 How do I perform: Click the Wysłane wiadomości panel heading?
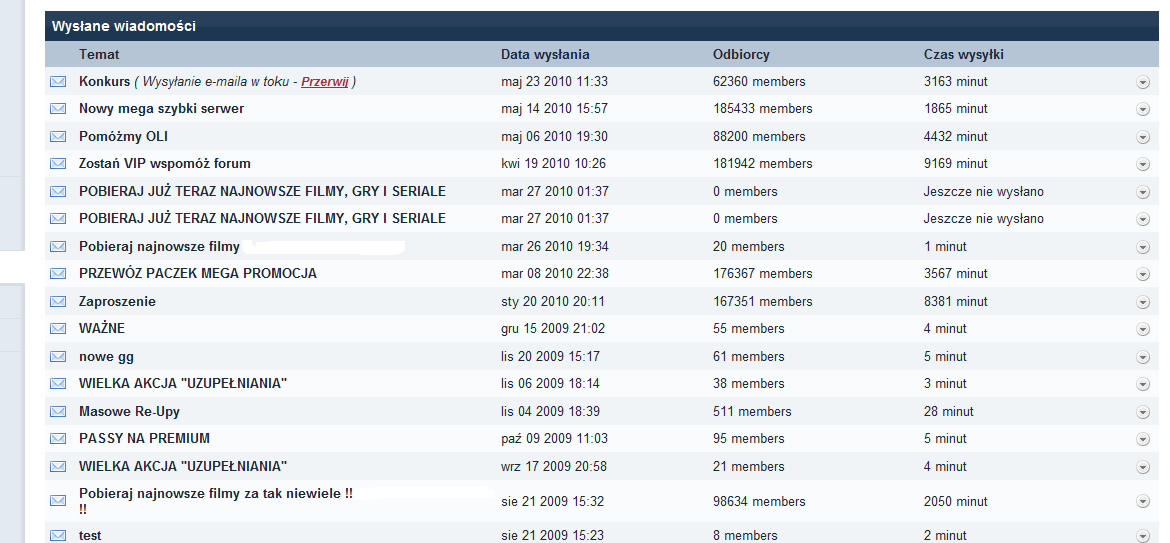click(x=124, y=26)
